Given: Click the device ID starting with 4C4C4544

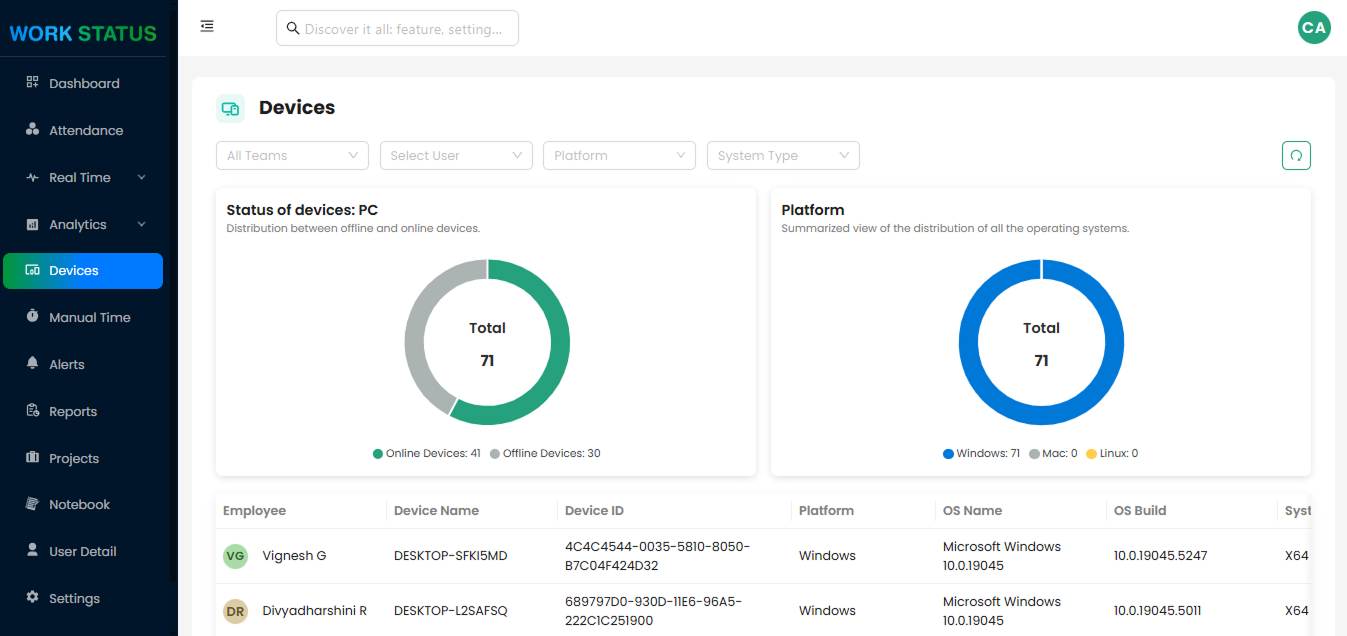Looking at the screenshot, I should [658, 556].
